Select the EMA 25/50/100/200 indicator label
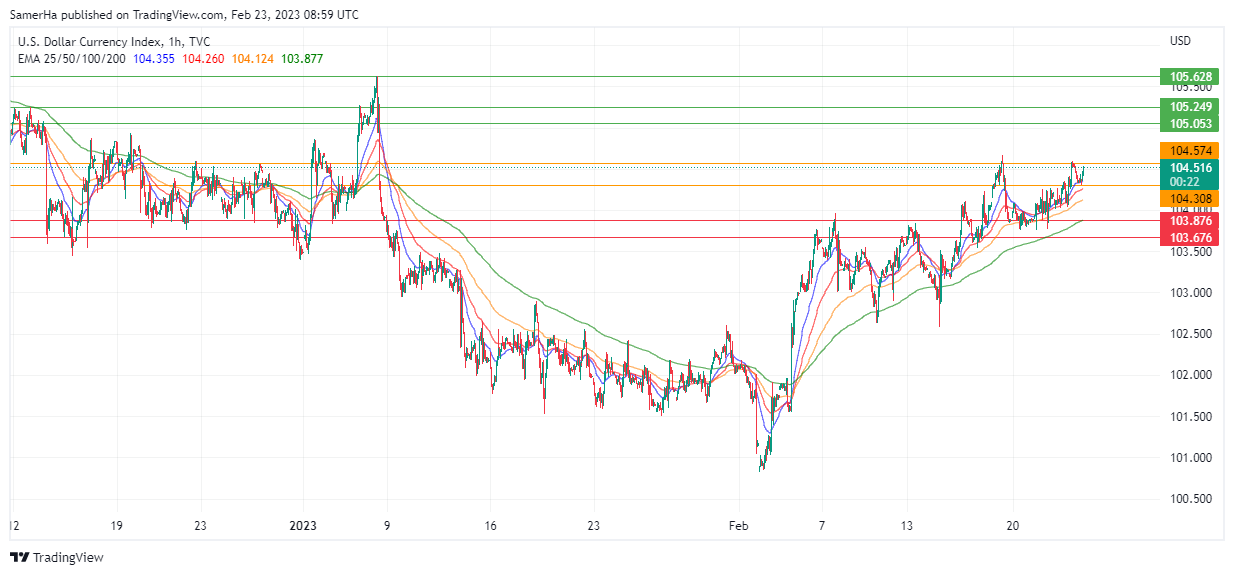Viewport: 1234px width, 575px height. pos(72,59)
